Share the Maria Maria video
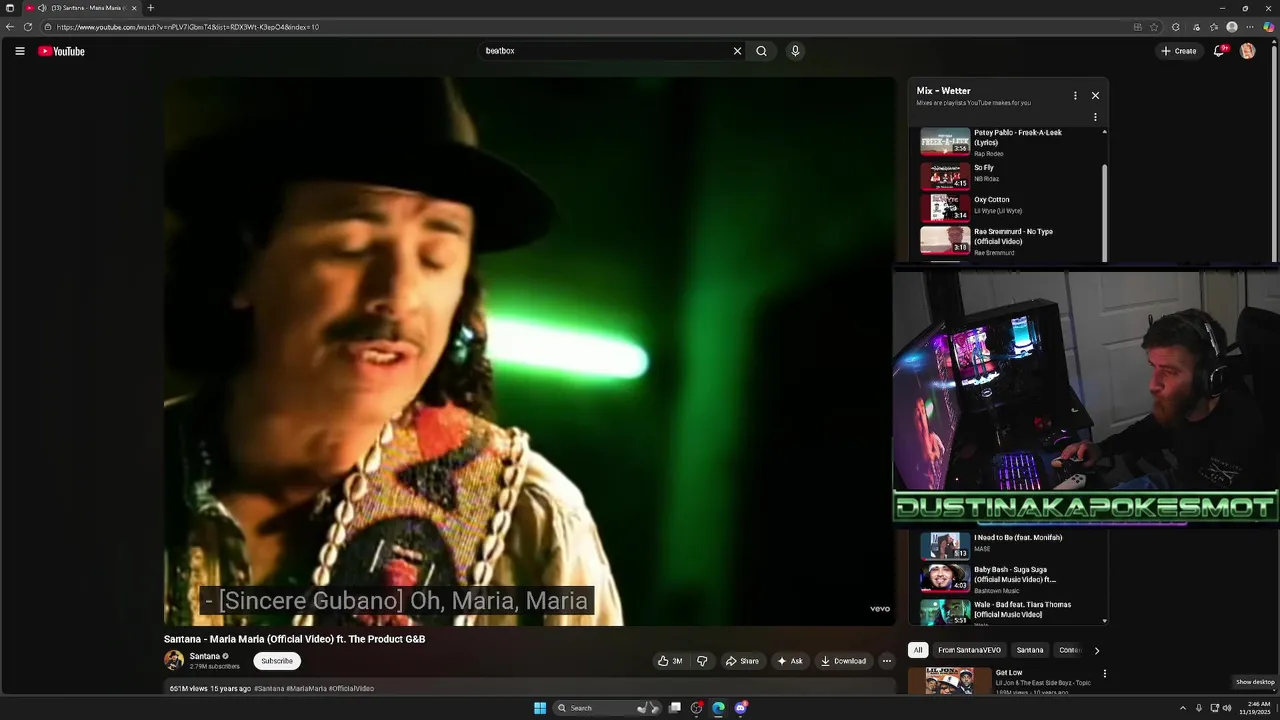The height and width of the screenshot is (720, 1280). coord(742,661)
